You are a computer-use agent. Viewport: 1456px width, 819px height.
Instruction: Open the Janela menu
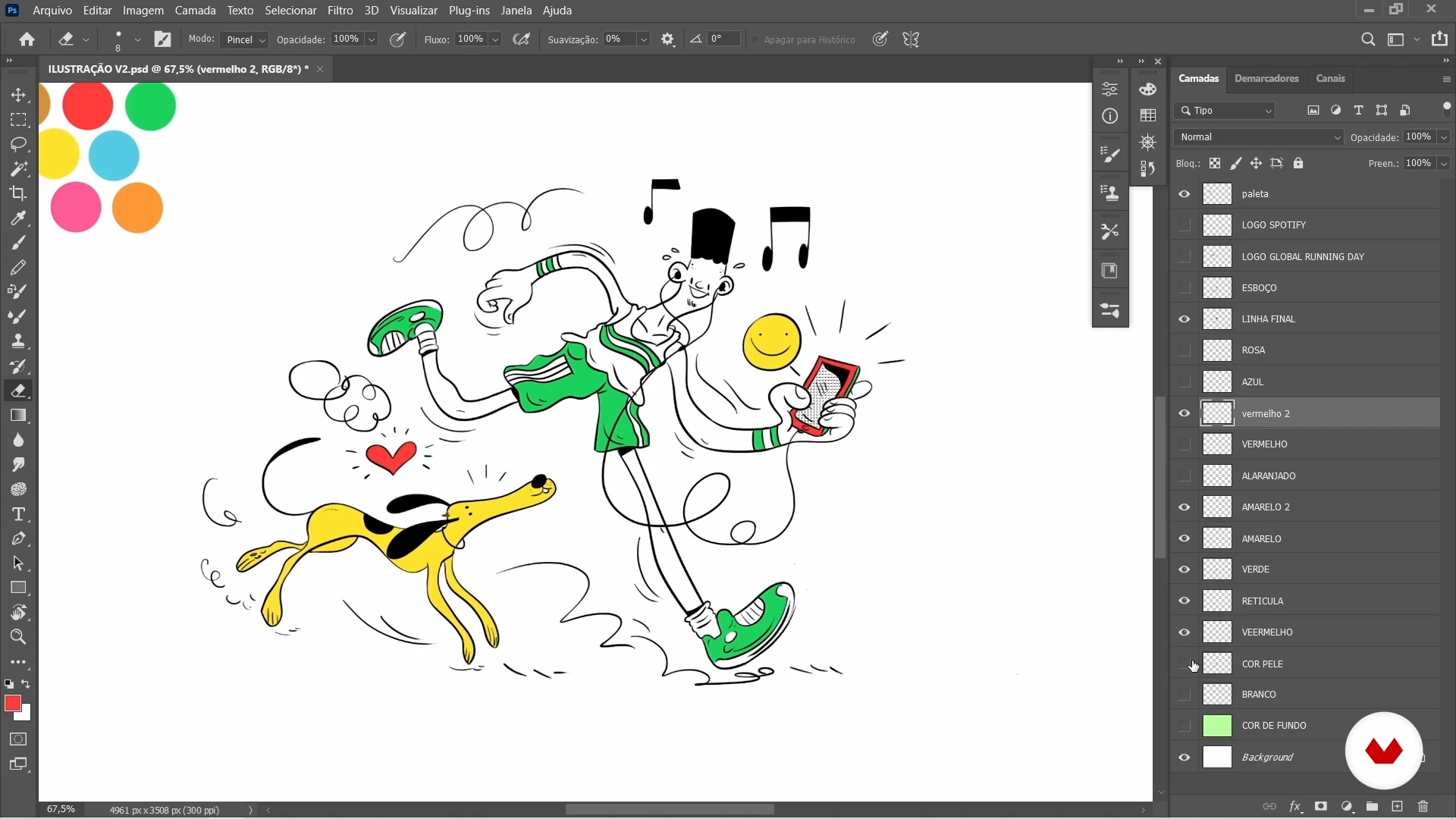[x=516, y=11]
